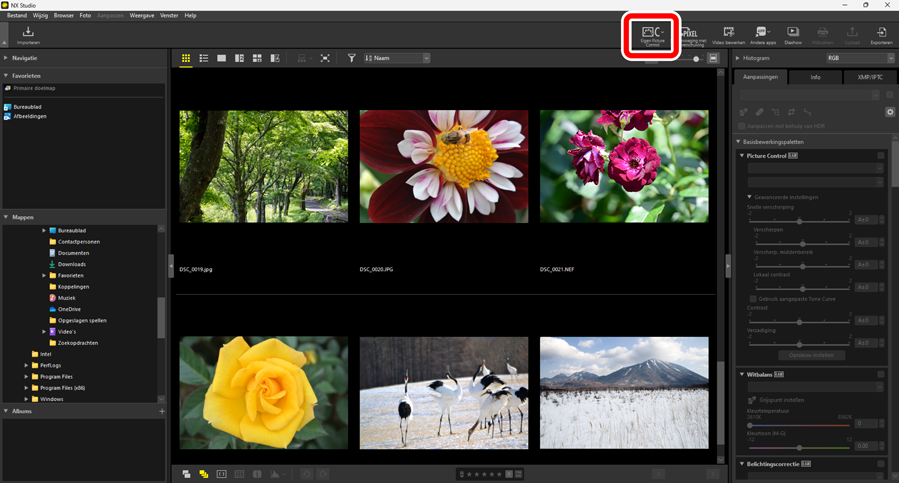Switch to the XMP/IPTC tab

click(x=869, y=77)
